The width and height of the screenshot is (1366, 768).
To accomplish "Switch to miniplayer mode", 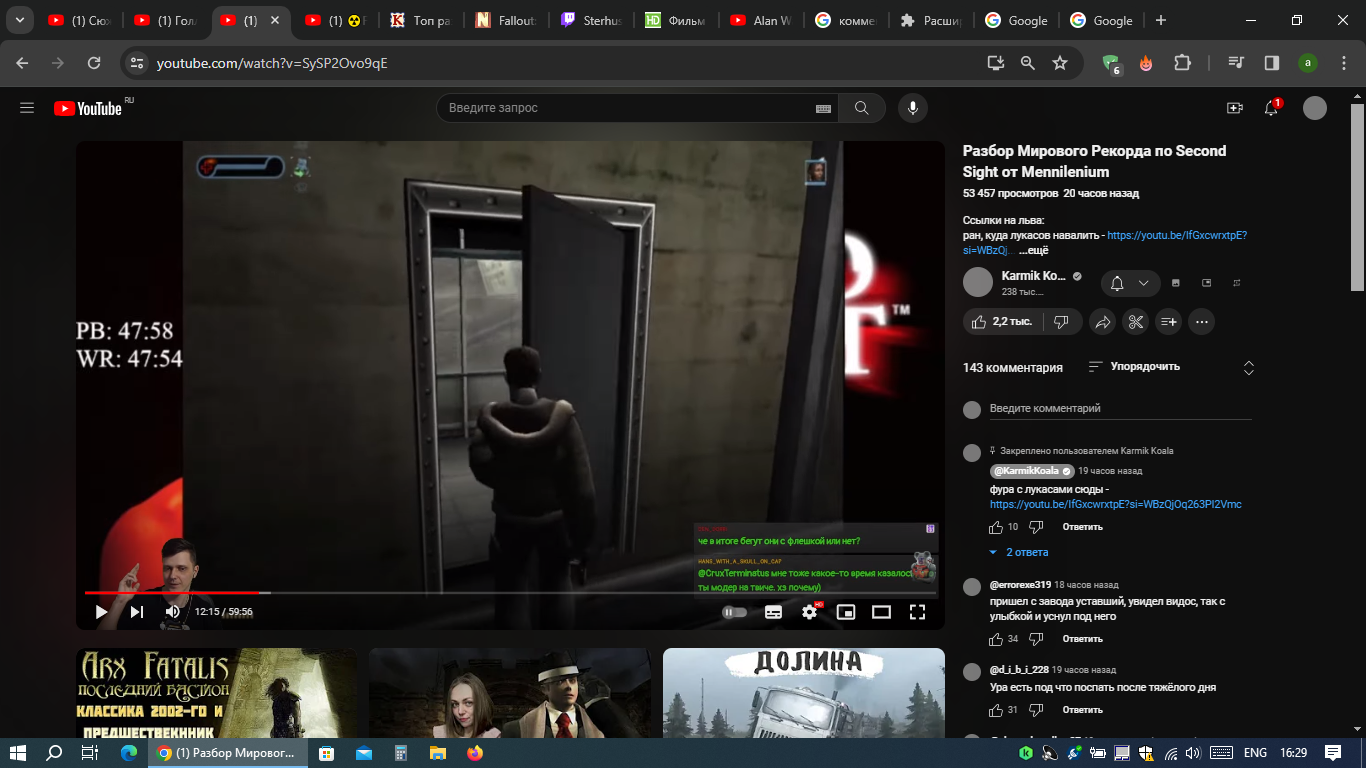I will [845, 612].
